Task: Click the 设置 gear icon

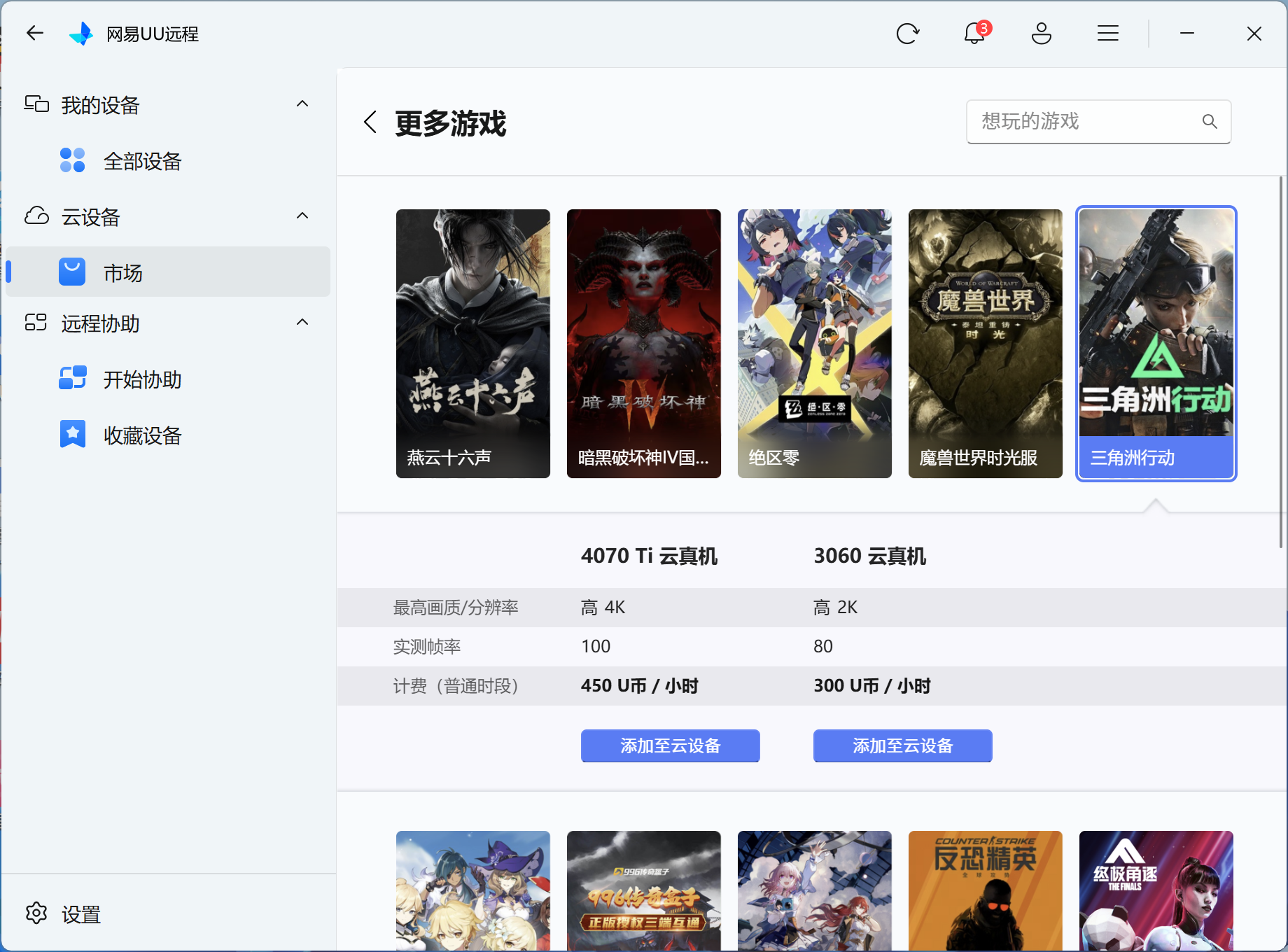Action: point(36,913)
